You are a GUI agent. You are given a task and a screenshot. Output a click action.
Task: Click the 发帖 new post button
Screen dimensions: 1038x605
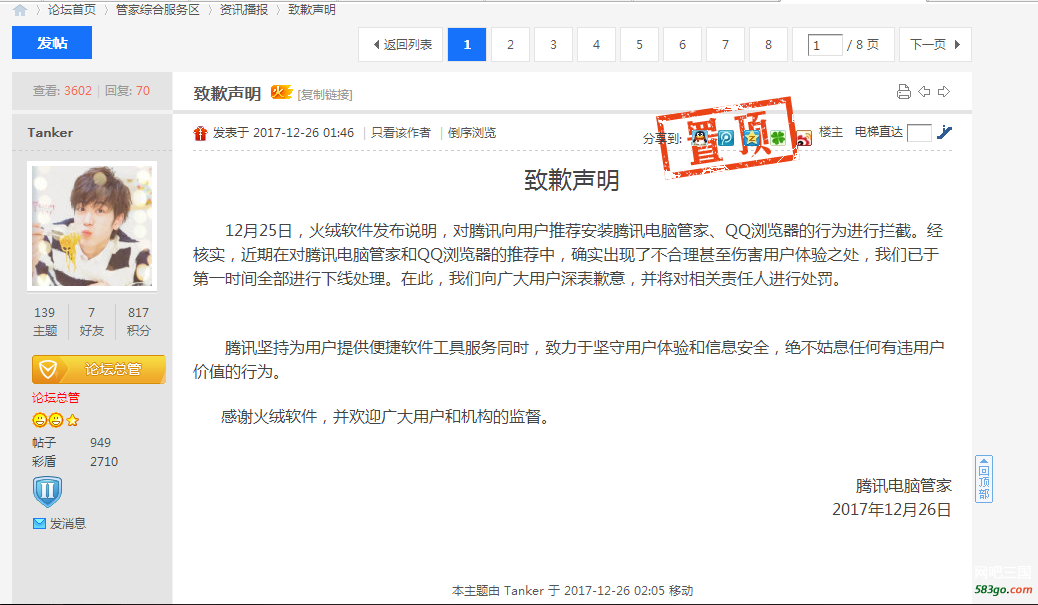point(52,43)
